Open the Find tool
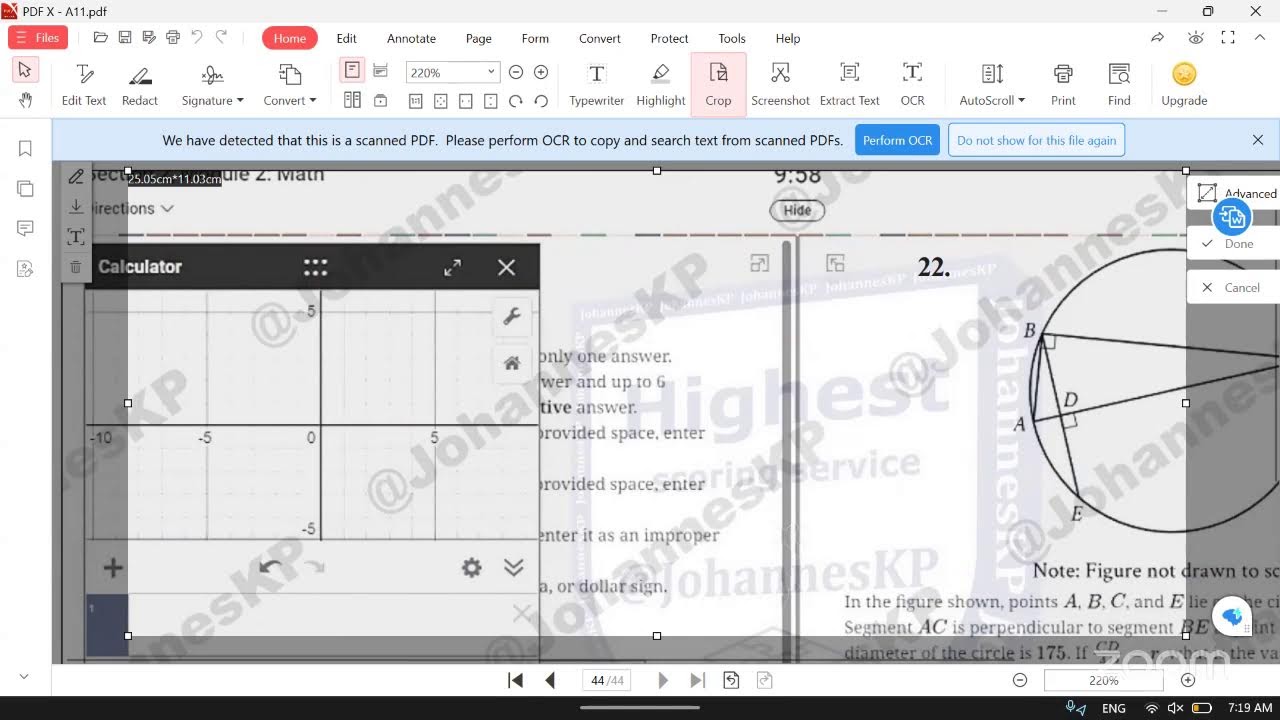This screenshot has height=720, width=1280. tap(1119, 85)
